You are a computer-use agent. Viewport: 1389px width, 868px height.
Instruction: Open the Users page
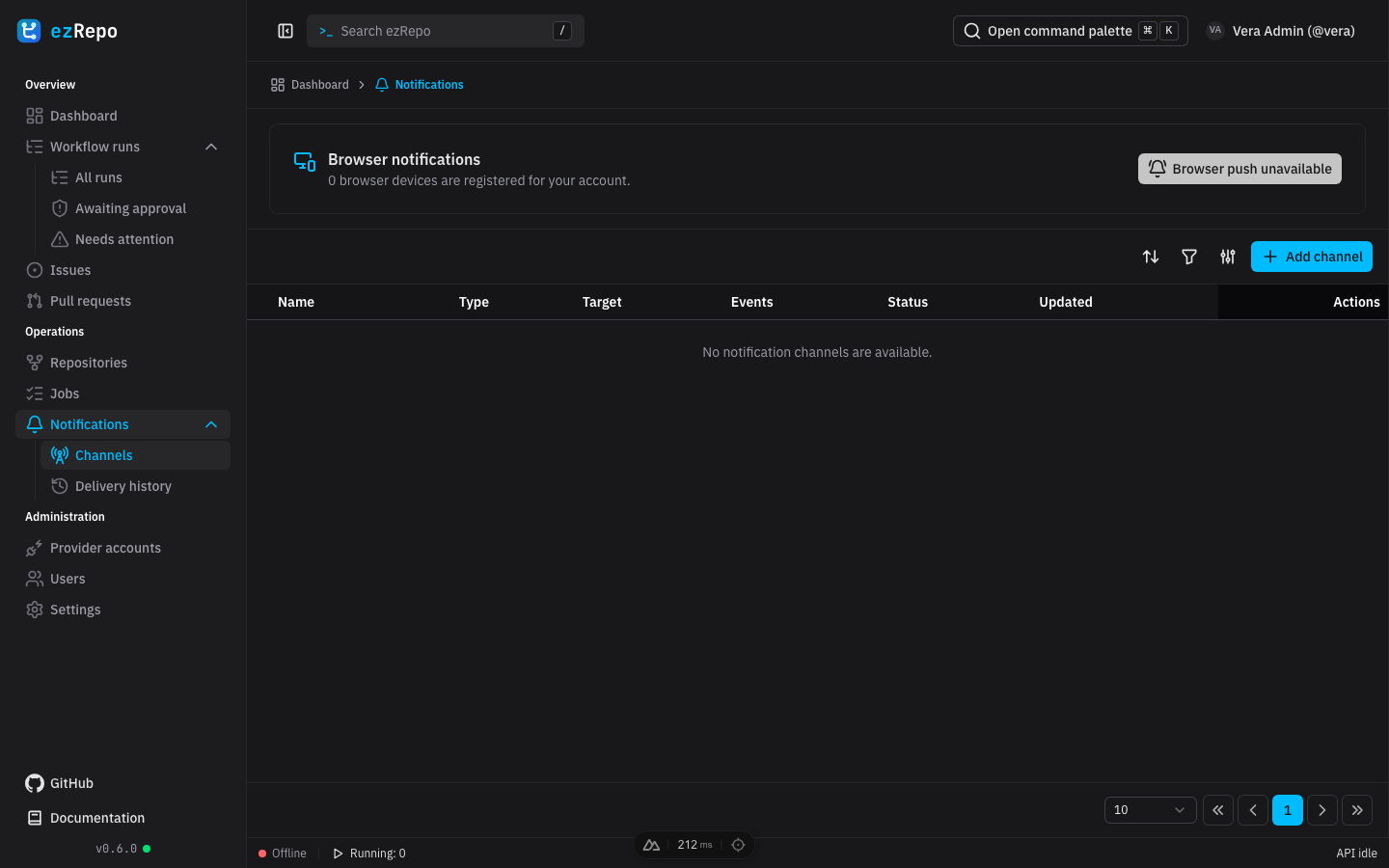pyautogui.click(x=123, y=579)
